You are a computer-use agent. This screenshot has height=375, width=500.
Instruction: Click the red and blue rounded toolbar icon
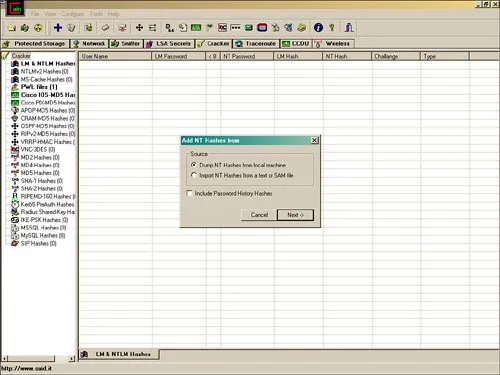point(262,28)
